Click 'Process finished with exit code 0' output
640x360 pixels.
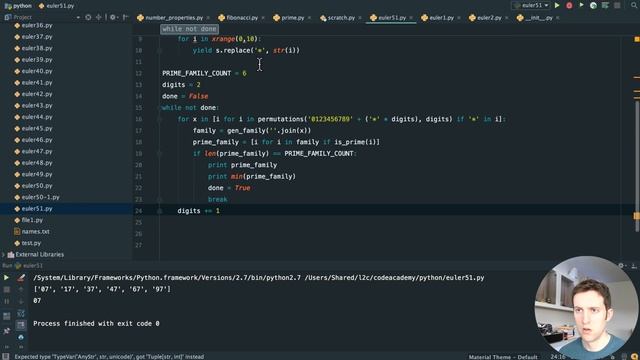[x=96, y=324]
